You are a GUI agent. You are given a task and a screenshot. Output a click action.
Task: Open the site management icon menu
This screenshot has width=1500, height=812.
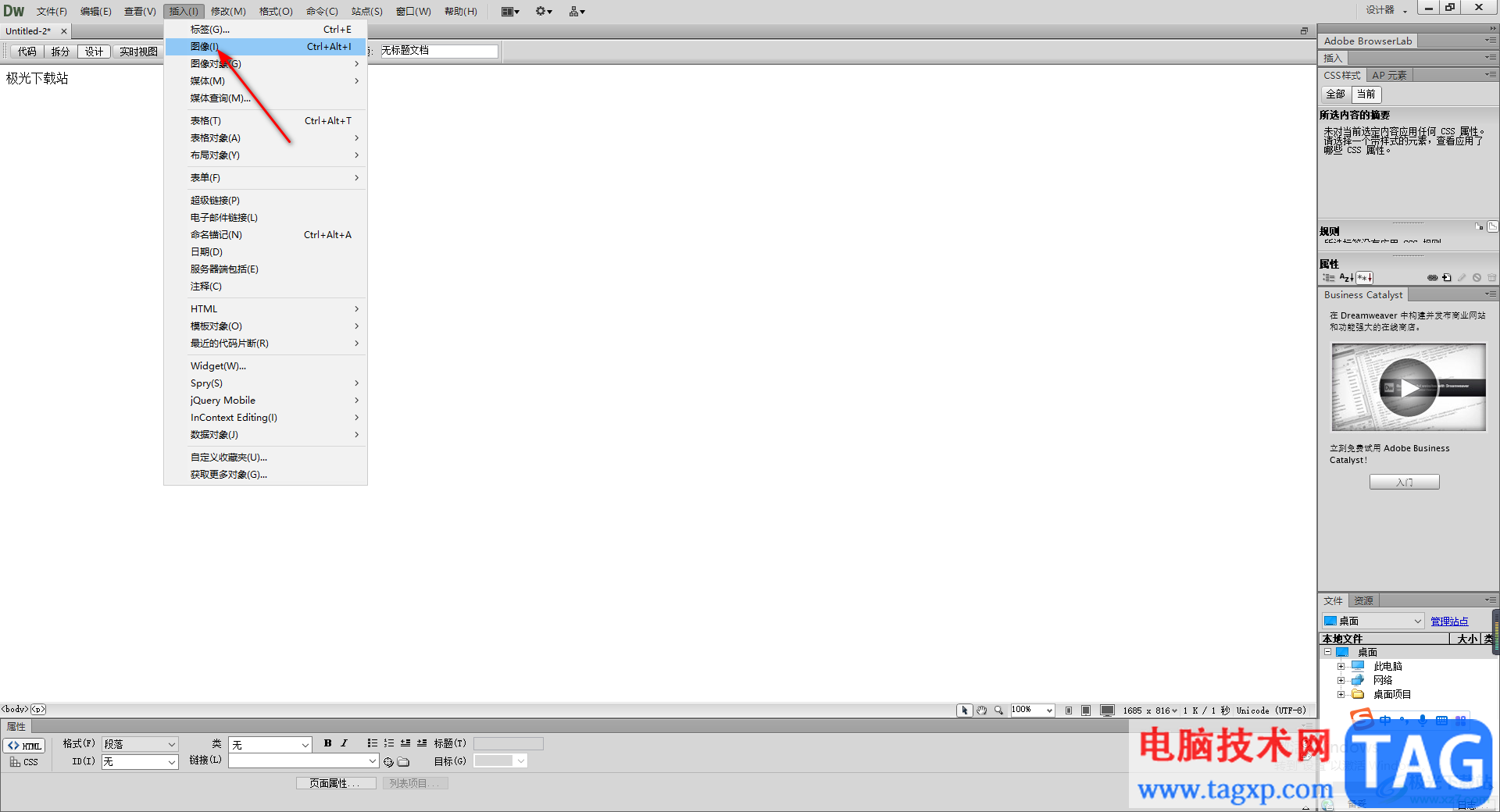pos(577,11)
